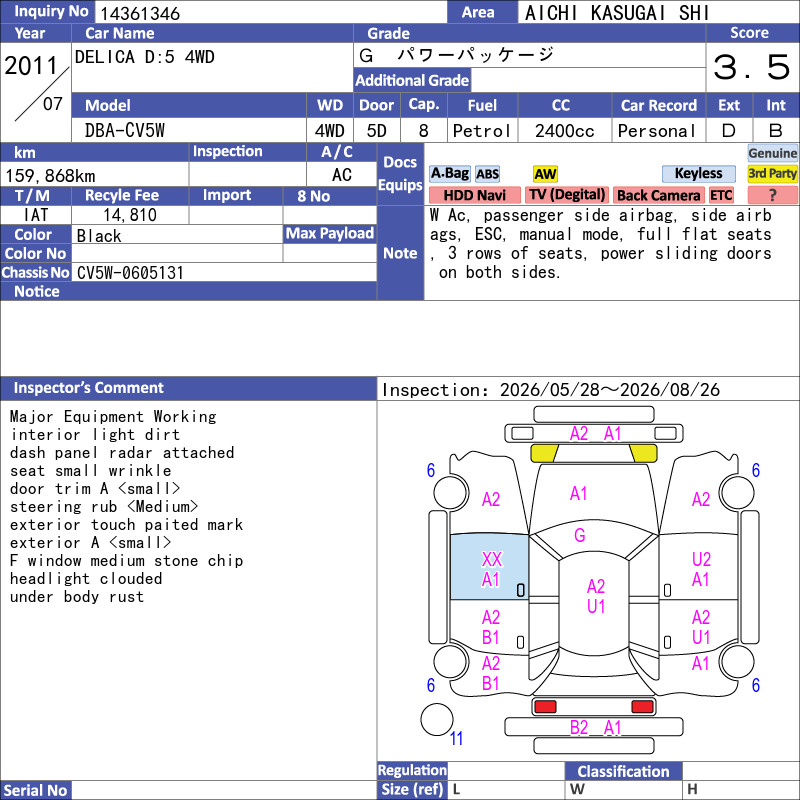Click the yellow 3rd Party legend badge

click(x=772, y=173)
